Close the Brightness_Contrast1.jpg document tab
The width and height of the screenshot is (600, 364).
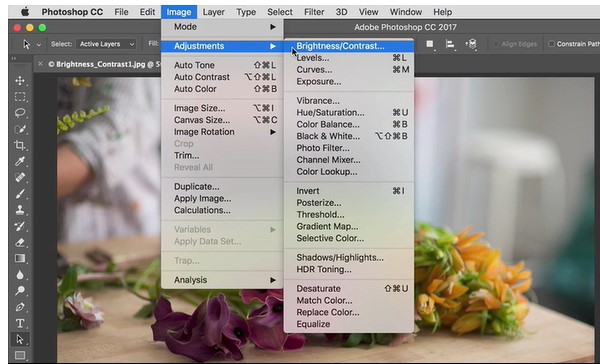[x=41, y=64]
